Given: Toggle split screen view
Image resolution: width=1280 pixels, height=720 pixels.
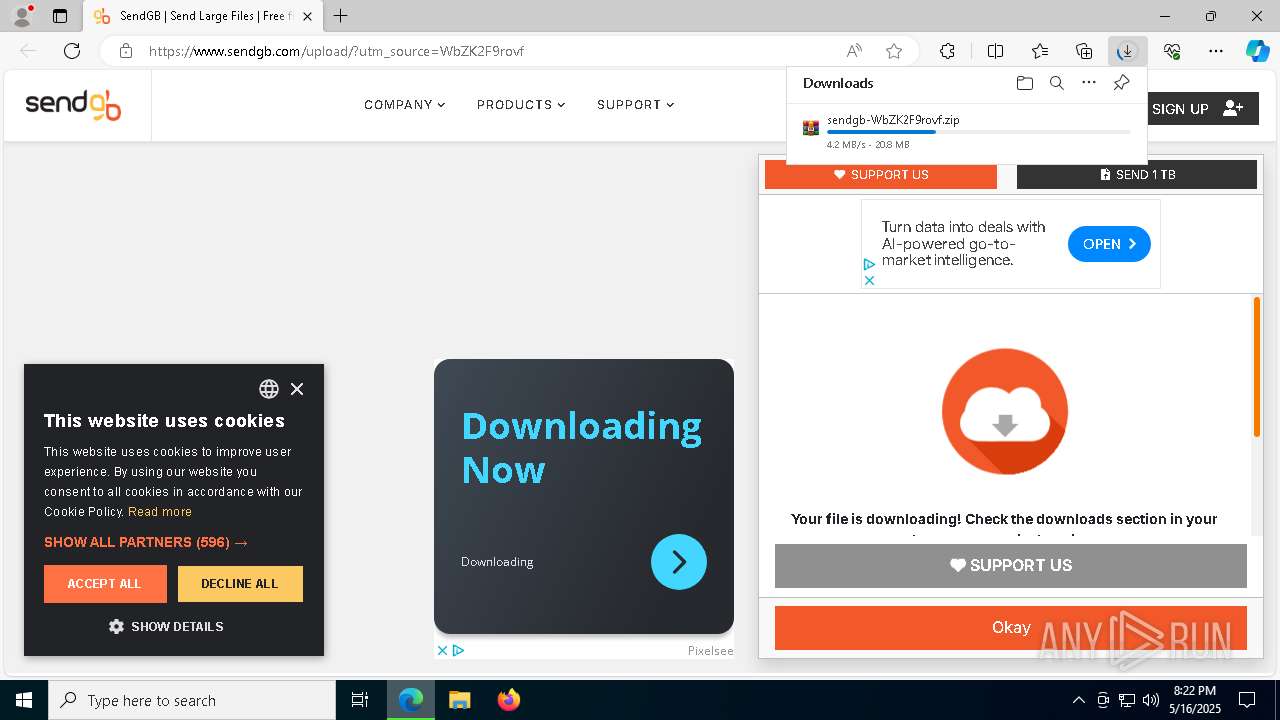Looking at the screenshot, I should click(x=995, y=51).
